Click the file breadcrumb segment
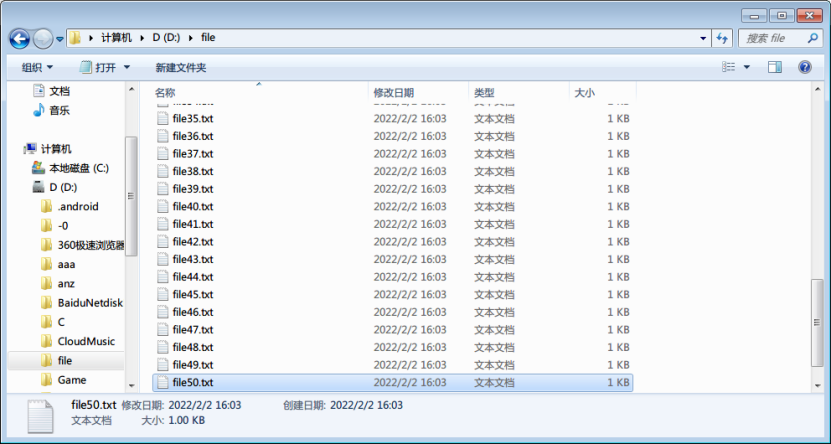This screenshot has height=444, width=831. 208,38
